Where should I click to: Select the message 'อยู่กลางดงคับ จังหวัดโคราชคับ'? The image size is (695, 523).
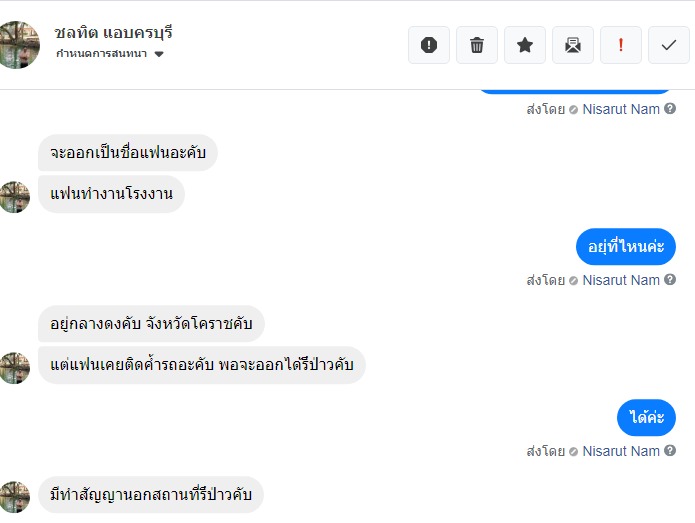(151, 324)
